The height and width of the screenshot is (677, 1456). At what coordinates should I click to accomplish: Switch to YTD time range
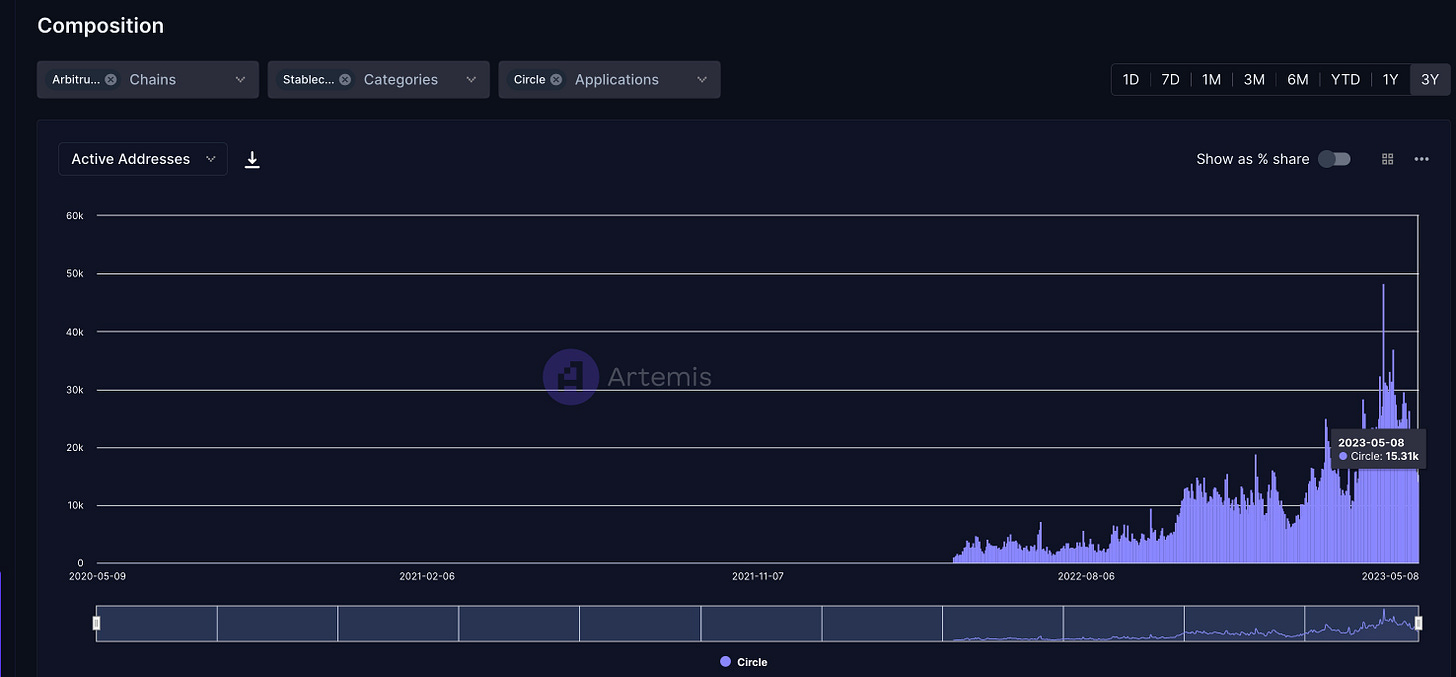coord(1345,79)
